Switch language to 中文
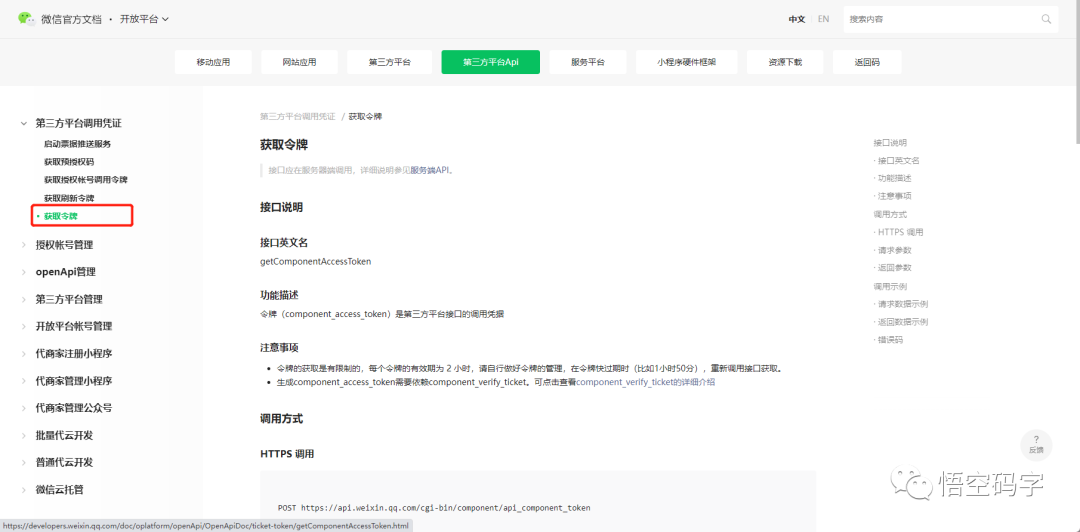This screenshot has width=1080, height=532. coord(797,19)
